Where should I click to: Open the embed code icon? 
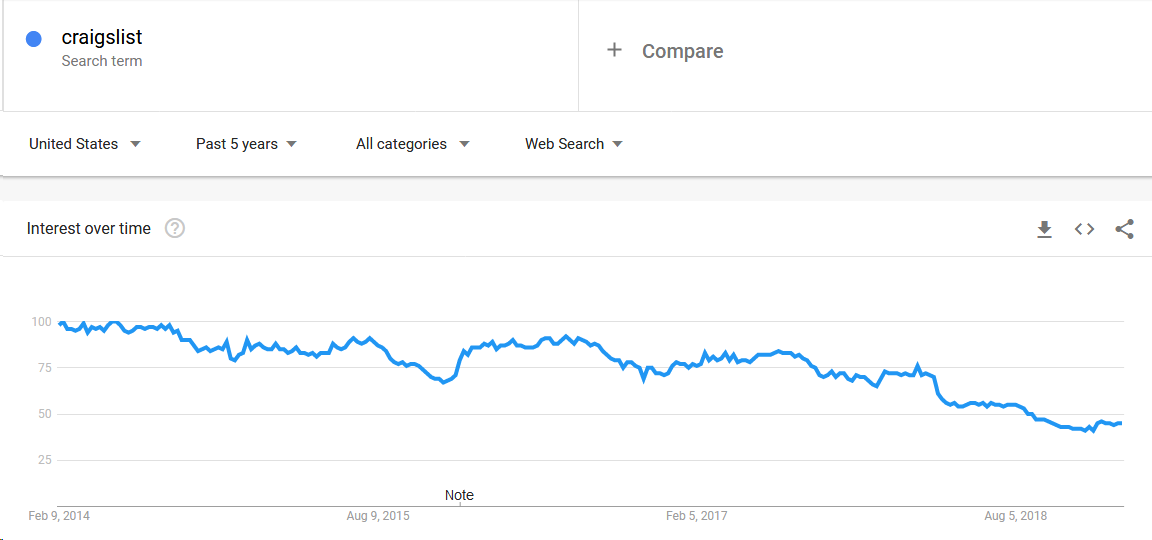point(1084,229)
